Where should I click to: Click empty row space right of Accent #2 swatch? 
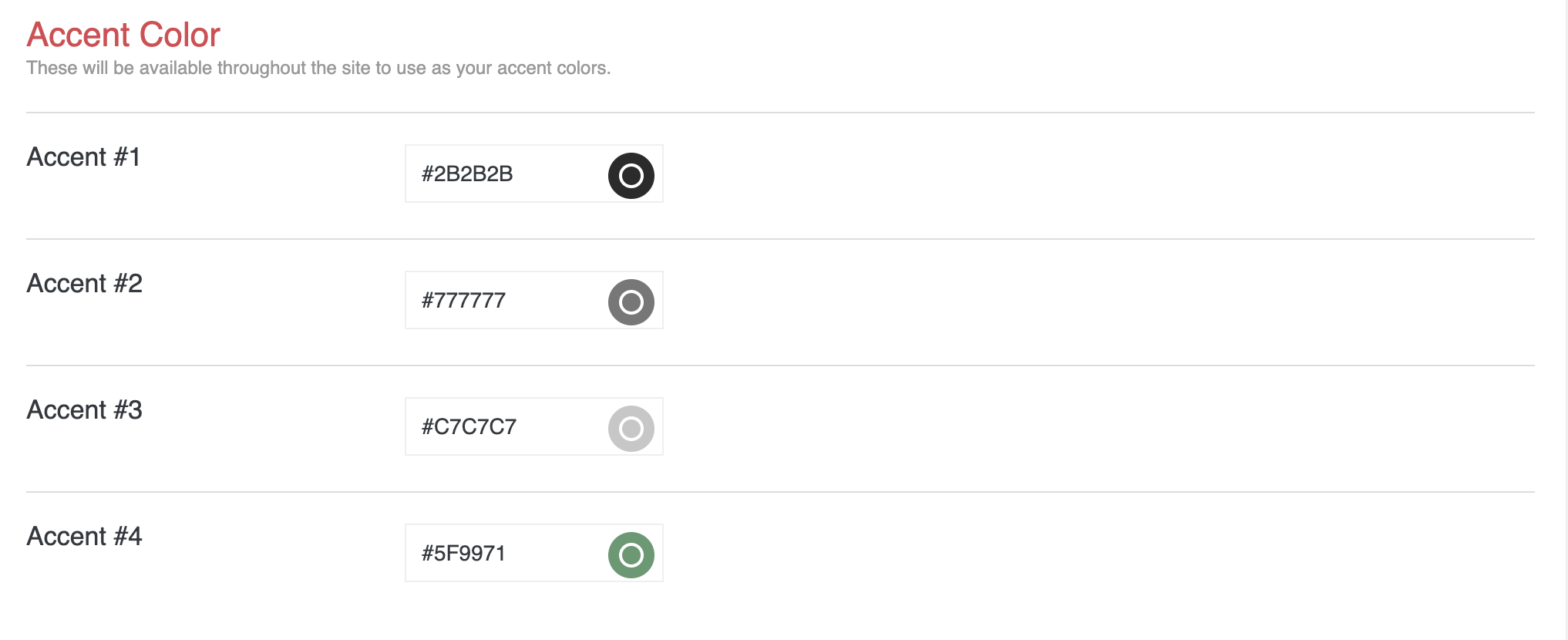[1079, 301]
